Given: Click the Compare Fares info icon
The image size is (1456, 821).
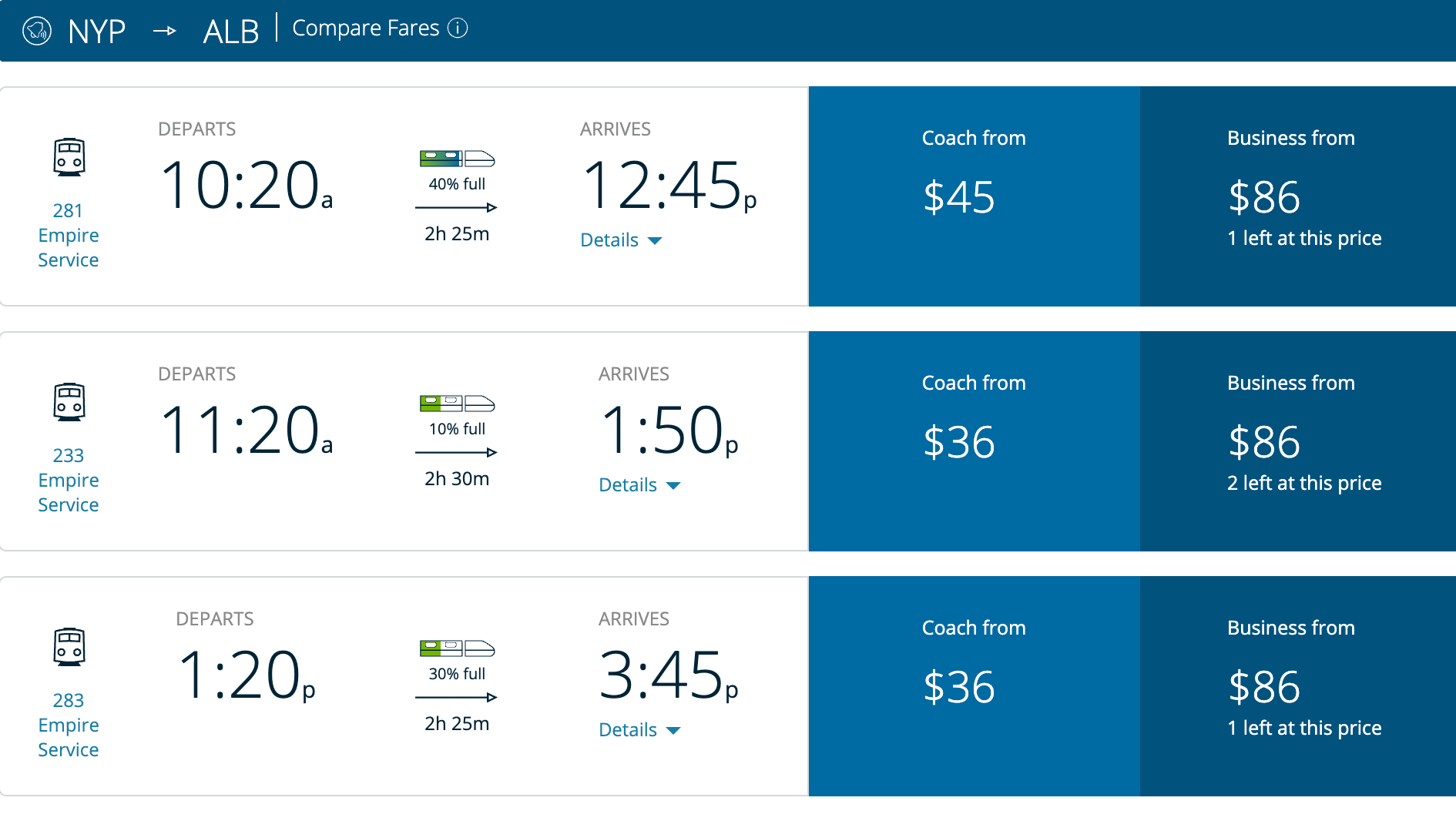Looking at the screenshot, I should point(458,28).
